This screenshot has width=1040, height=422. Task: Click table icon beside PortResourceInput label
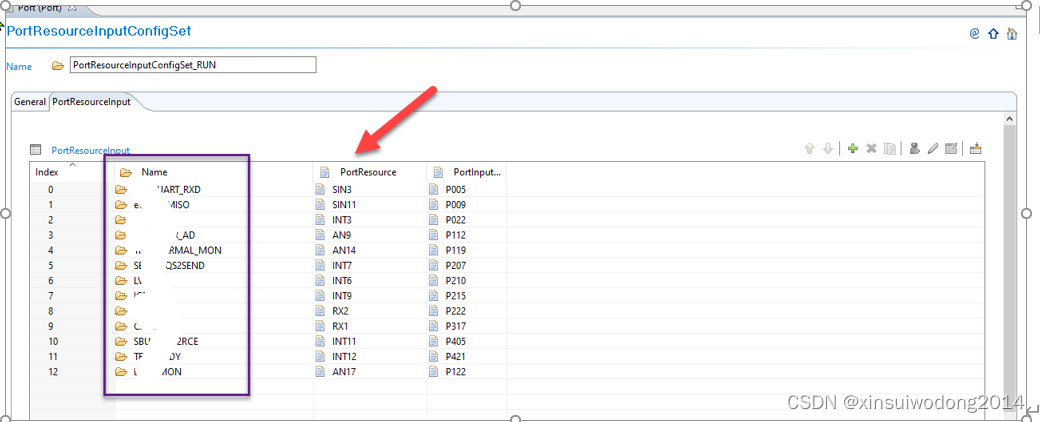coord(36,151)
